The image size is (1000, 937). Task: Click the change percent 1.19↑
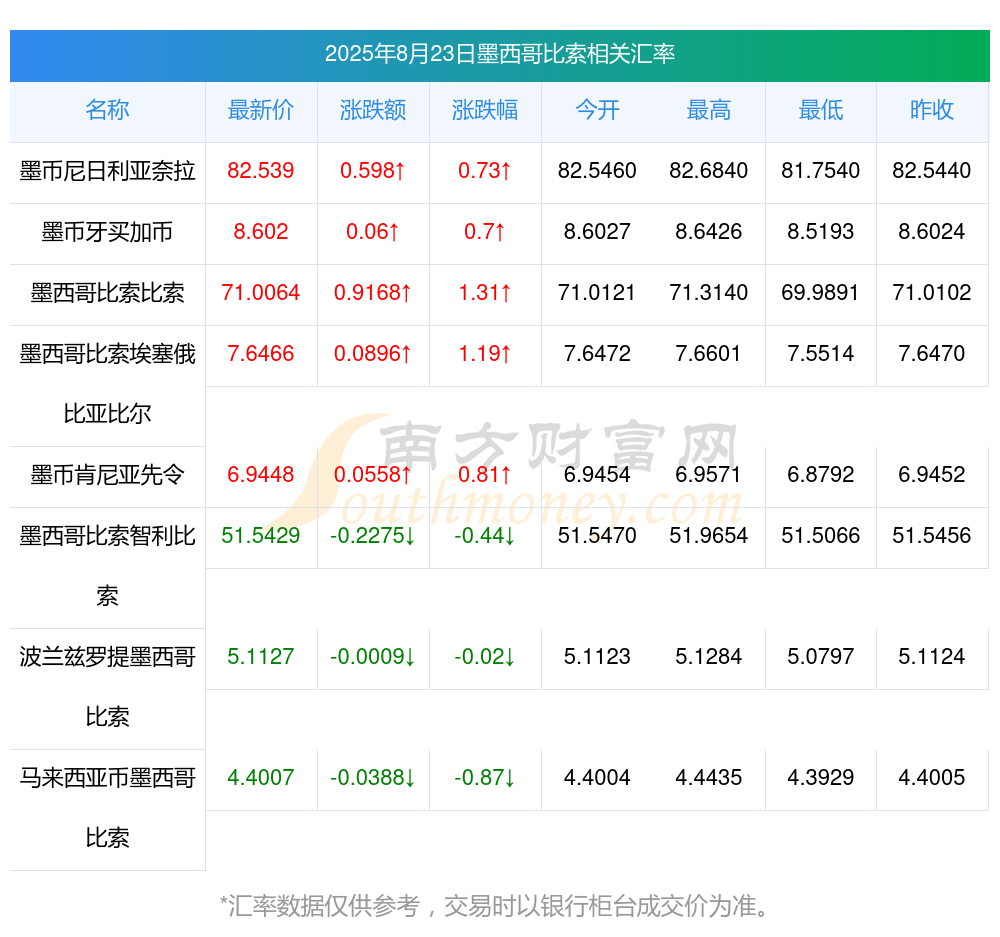pos(485,353)
